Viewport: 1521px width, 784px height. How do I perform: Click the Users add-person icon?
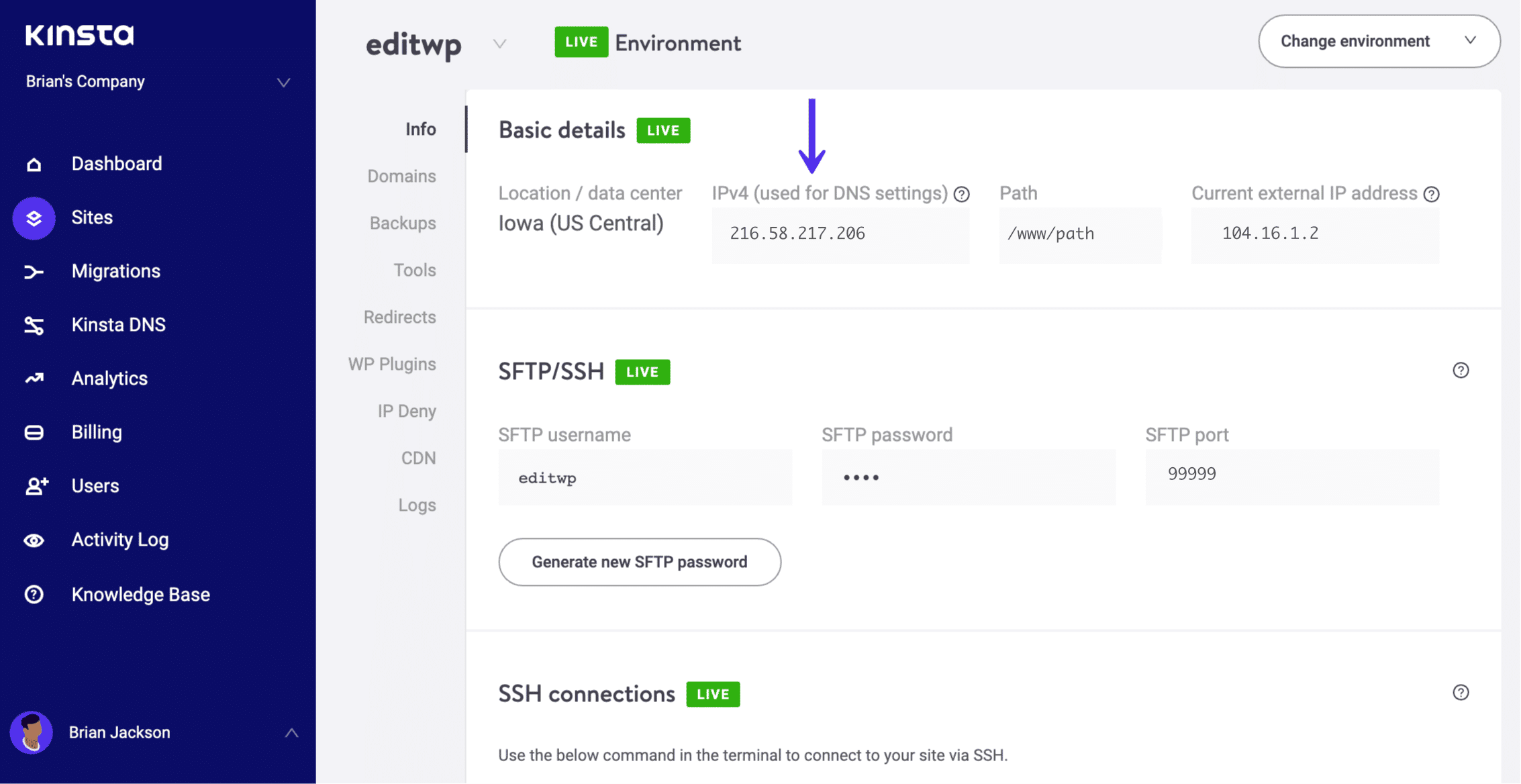coord(36,486)
